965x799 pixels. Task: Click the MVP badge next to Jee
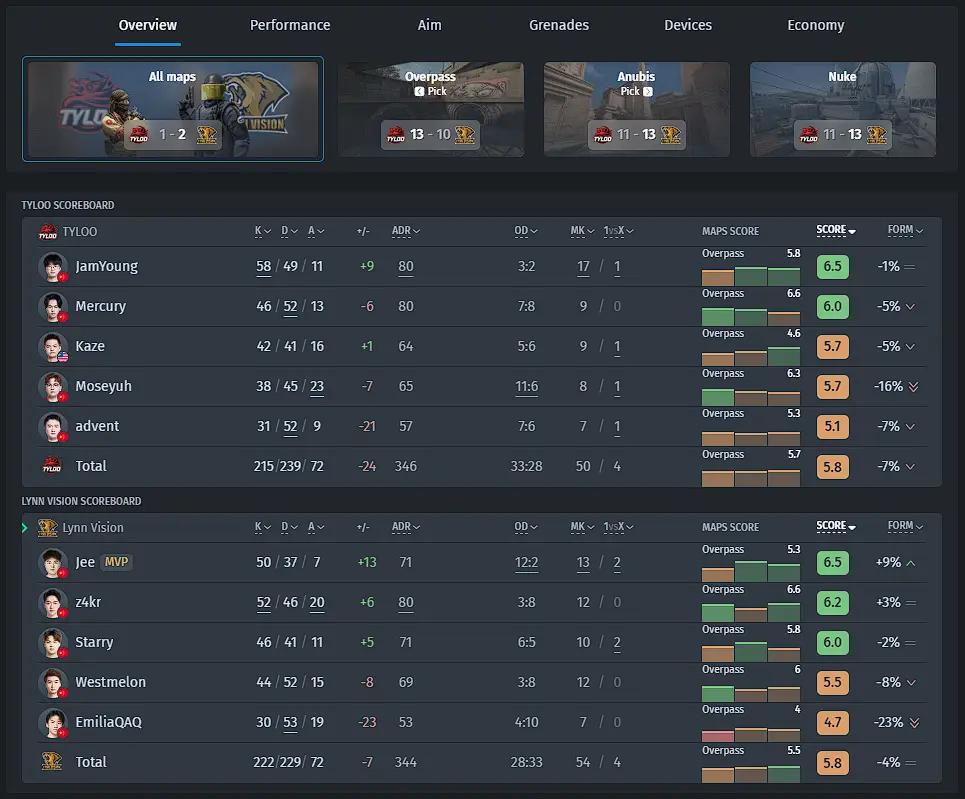[x=116, y=562]
